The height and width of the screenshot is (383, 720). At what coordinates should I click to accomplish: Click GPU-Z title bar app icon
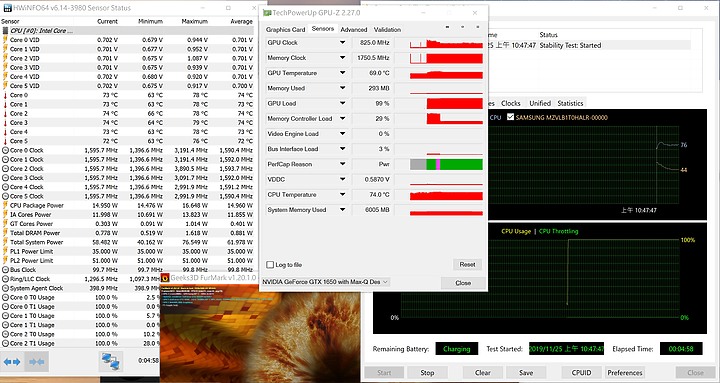pos(267,12)
